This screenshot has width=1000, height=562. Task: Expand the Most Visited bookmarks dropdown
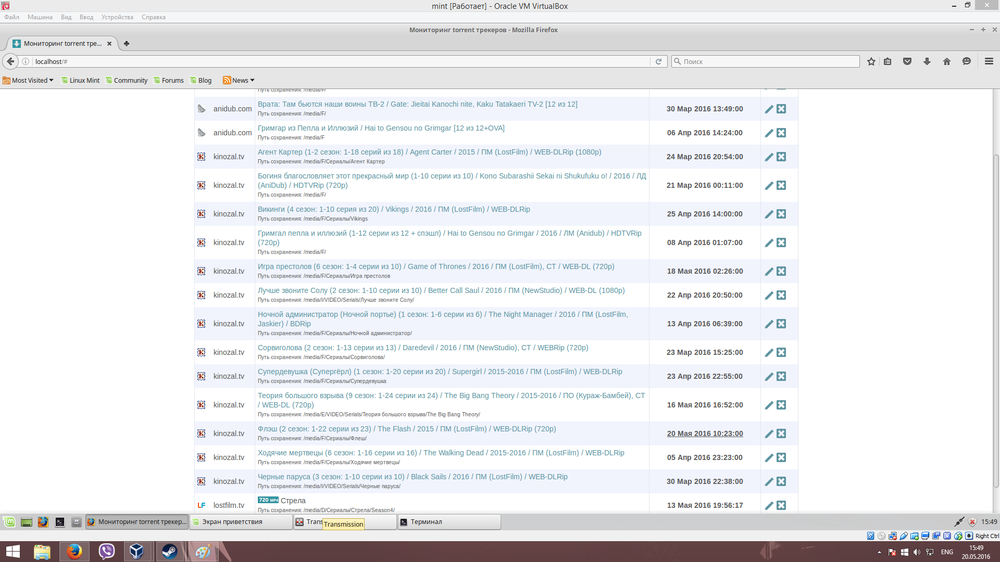(x=29, y=80)
